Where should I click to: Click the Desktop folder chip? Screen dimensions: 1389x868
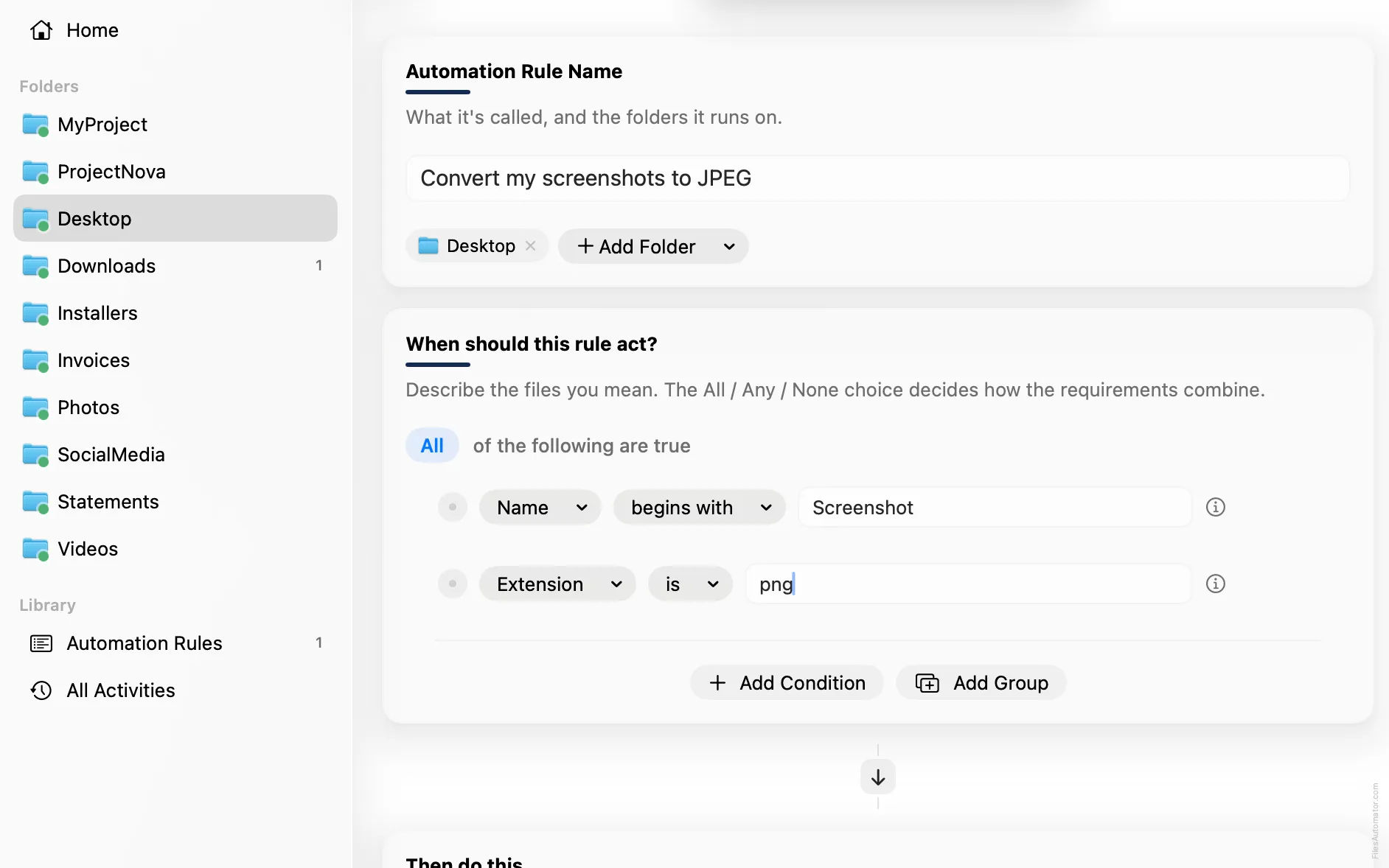click(476, 246)
